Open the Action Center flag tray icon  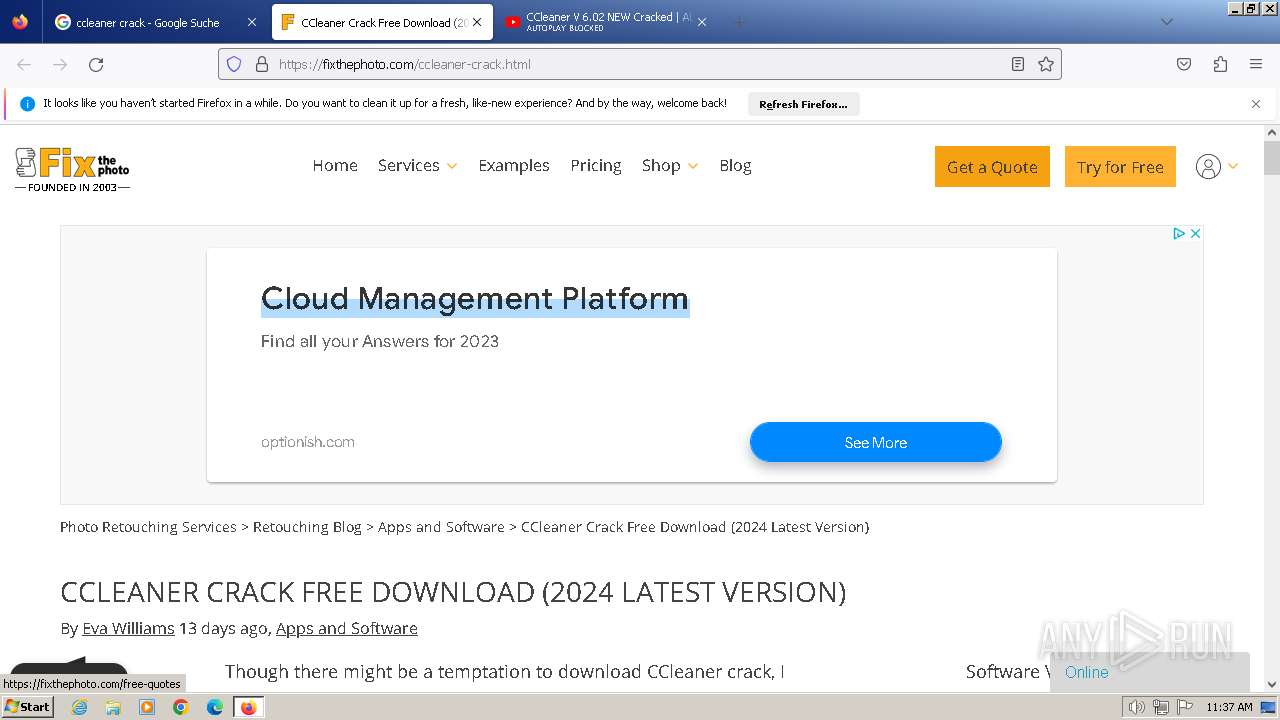tap(1185, 707)
